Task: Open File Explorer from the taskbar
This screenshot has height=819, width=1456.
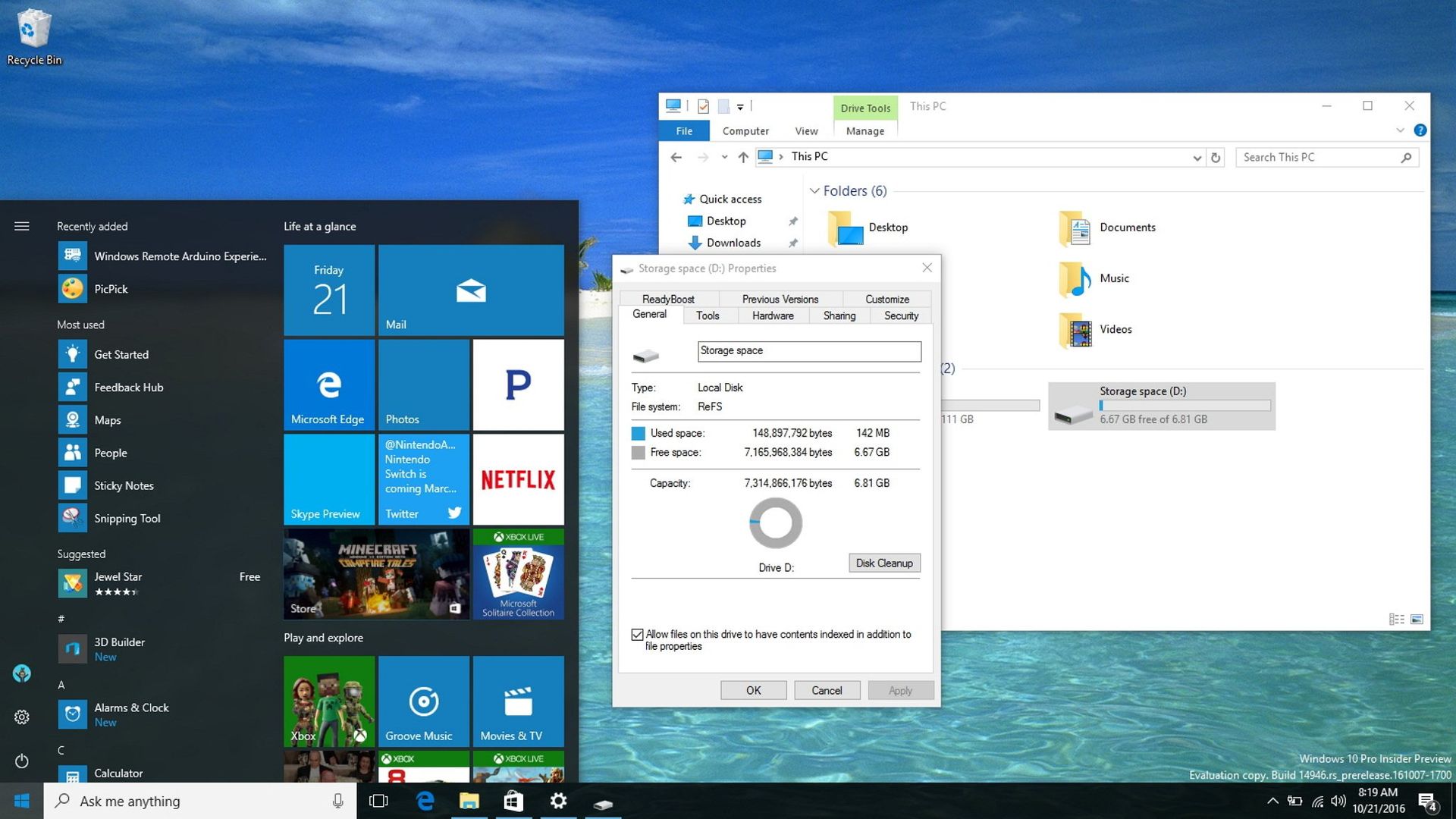Action: pyautogui.click(x=469, y=801)
